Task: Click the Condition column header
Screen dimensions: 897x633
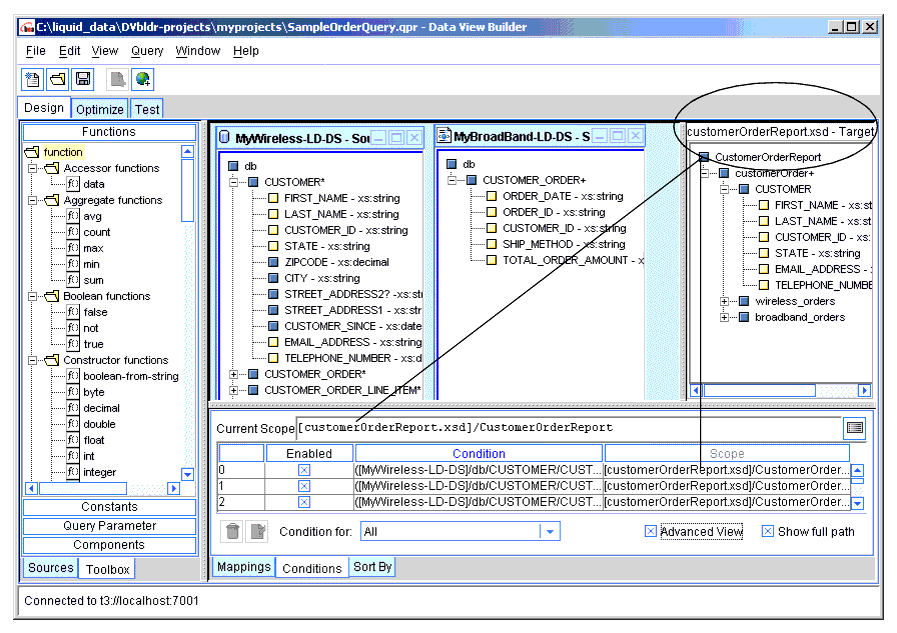Action: point(479,453)
